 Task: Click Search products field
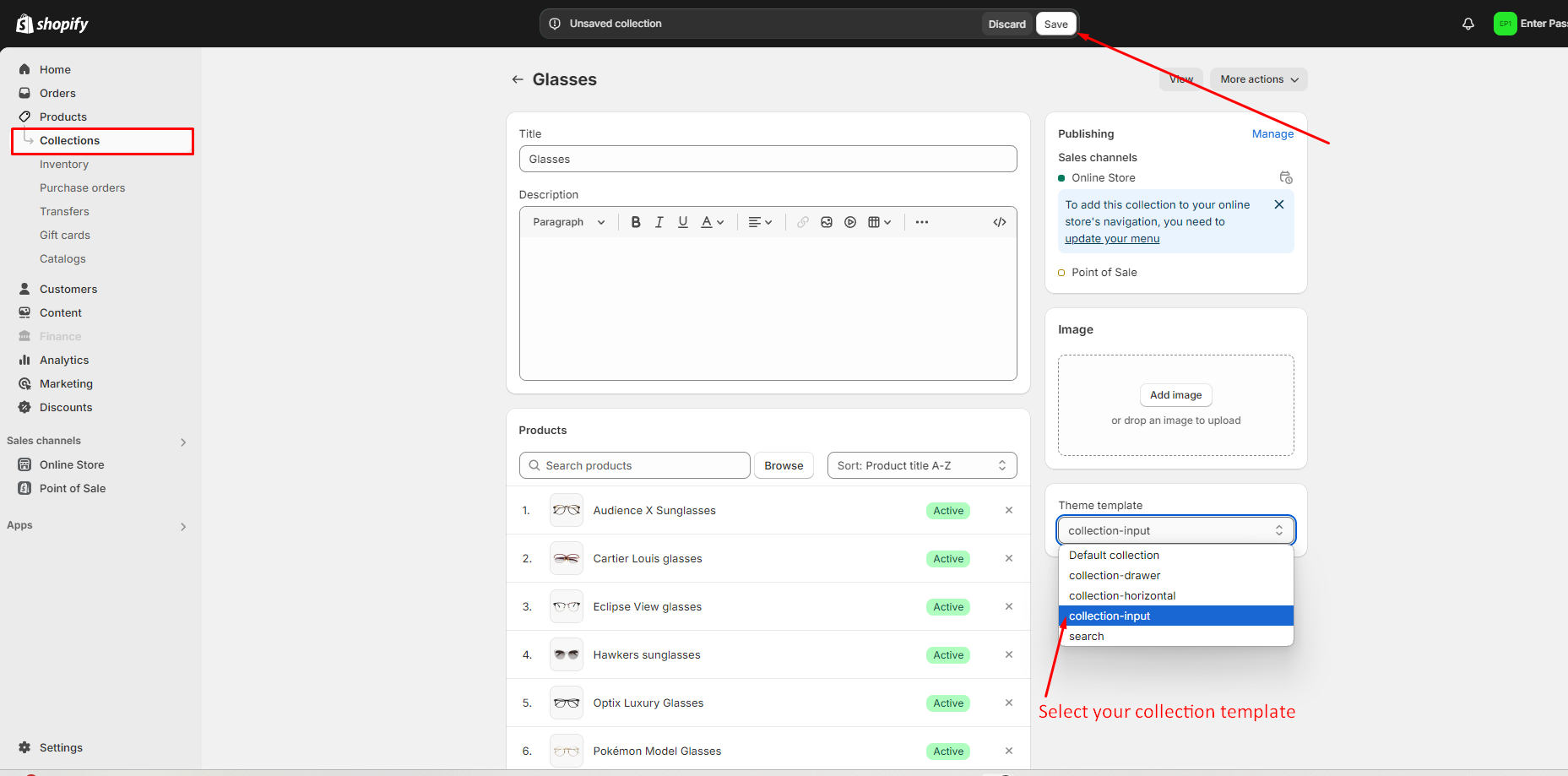coord(634,465)
